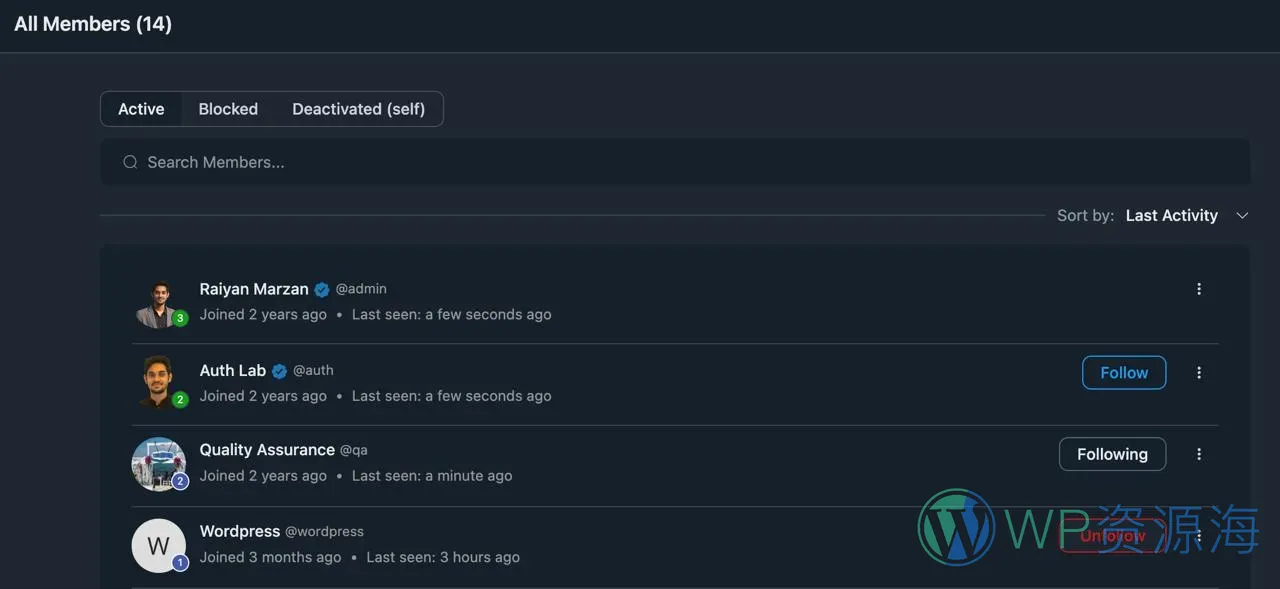The image size is (1280, 589).
Task: Open Raiyan Marzan's profile name link
Action: point(254,289)
